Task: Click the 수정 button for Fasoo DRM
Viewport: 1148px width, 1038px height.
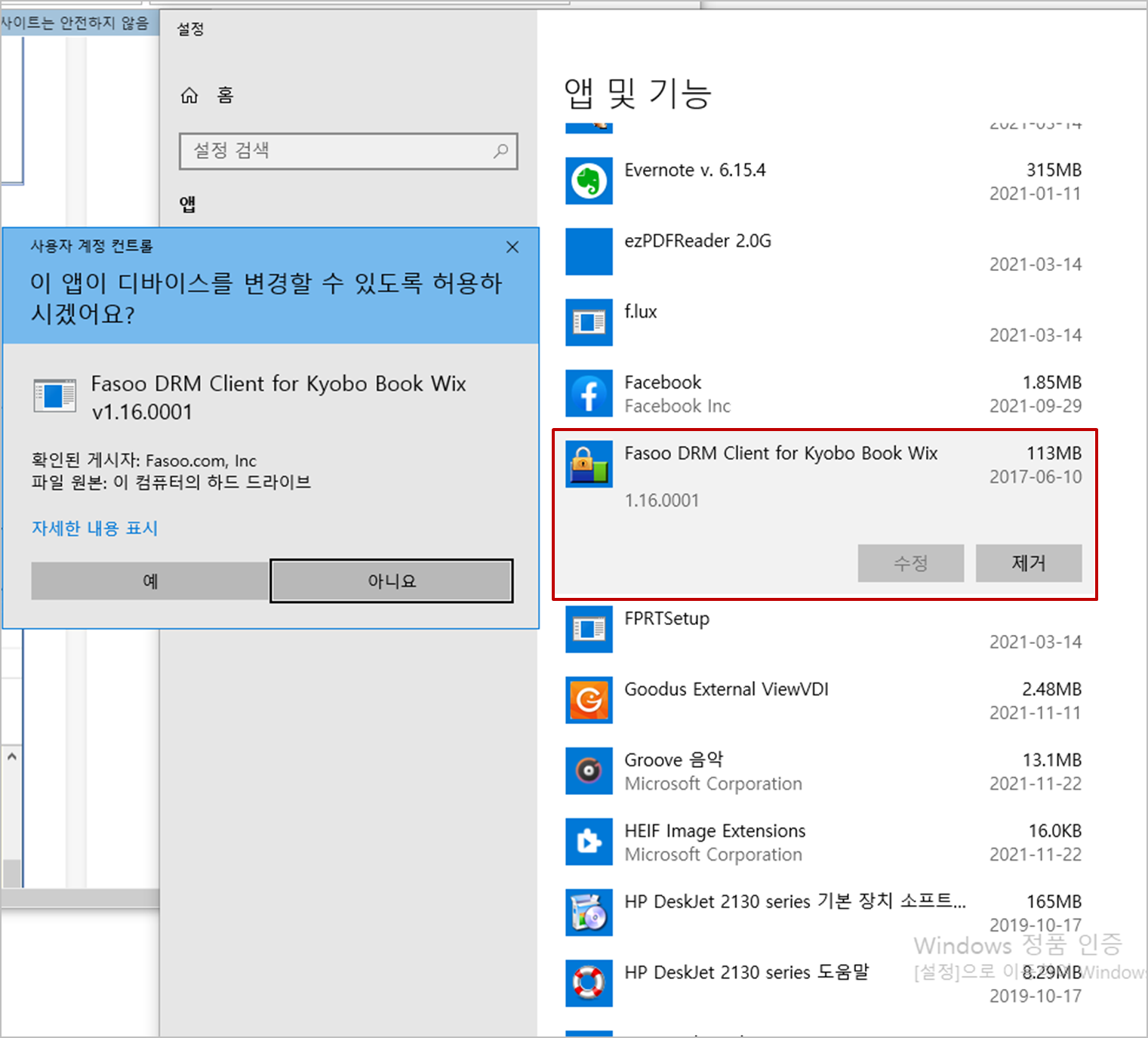Action: (911, 563)
